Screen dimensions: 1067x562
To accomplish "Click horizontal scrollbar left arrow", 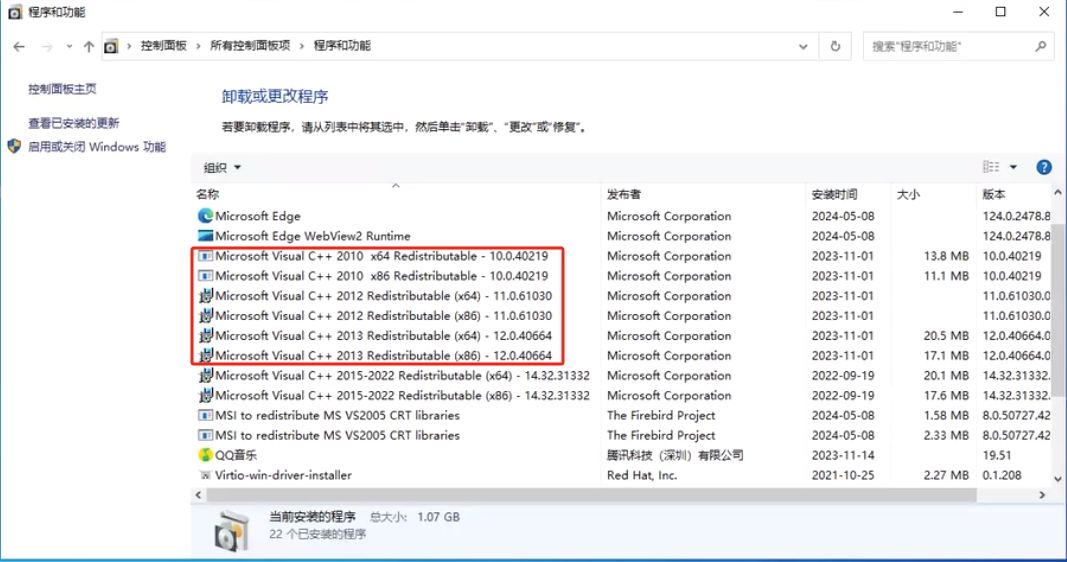I will tap(199, 495).
